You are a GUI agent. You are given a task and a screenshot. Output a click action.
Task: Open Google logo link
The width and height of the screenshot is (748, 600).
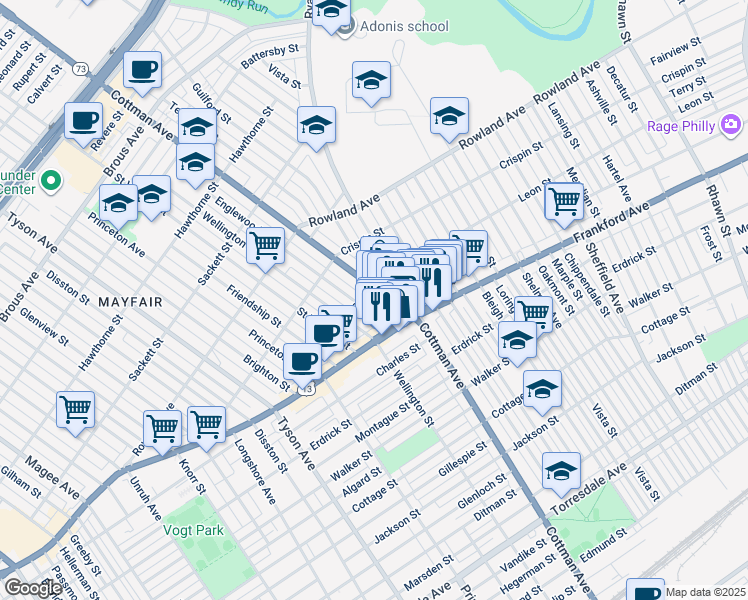pos(33,588)
